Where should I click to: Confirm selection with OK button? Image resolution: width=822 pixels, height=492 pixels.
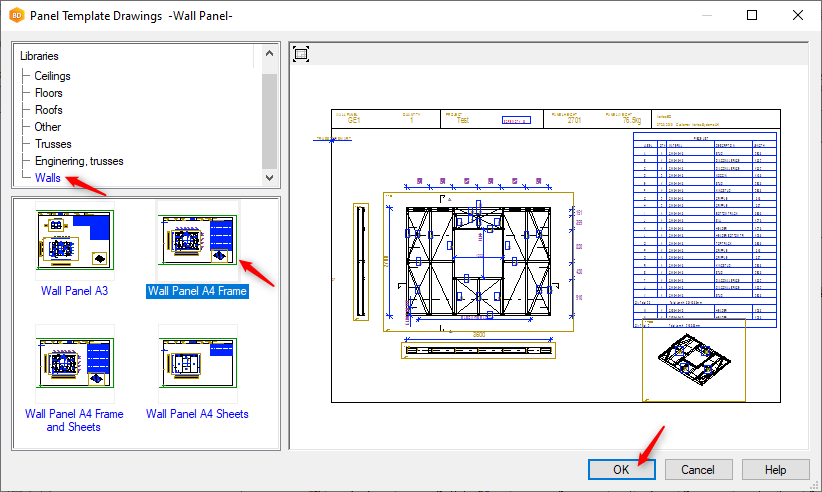click(622, 469)
